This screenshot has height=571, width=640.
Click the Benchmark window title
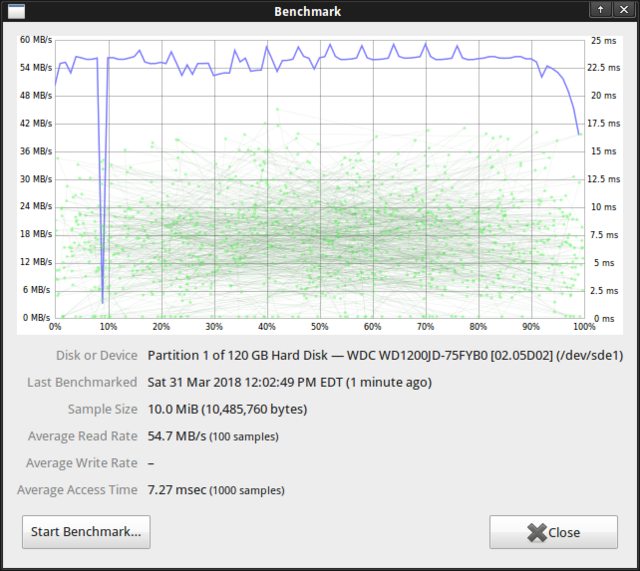click(x=307, y=11)
